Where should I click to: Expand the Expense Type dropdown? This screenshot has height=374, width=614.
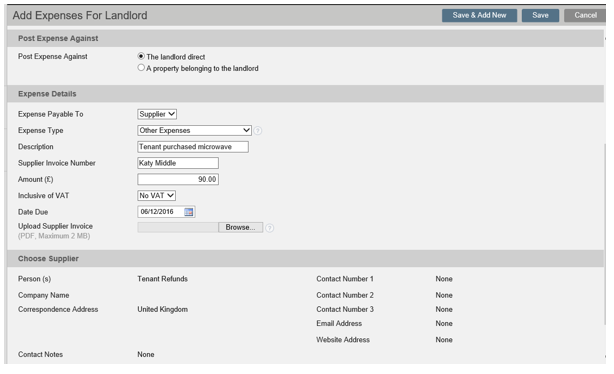click(194, 130)
